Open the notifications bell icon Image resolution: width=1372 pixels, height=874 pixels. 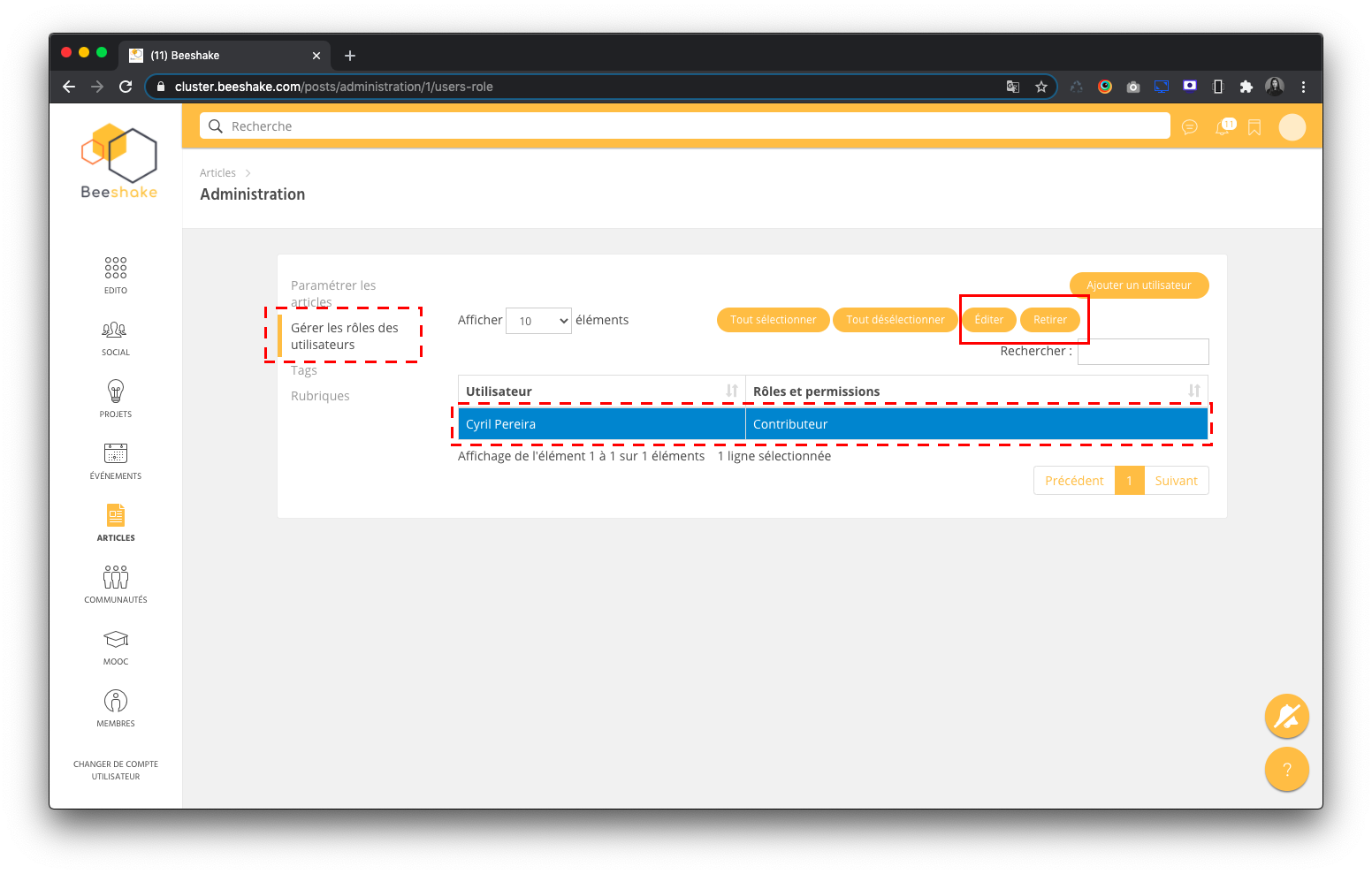click(1224, 126)
